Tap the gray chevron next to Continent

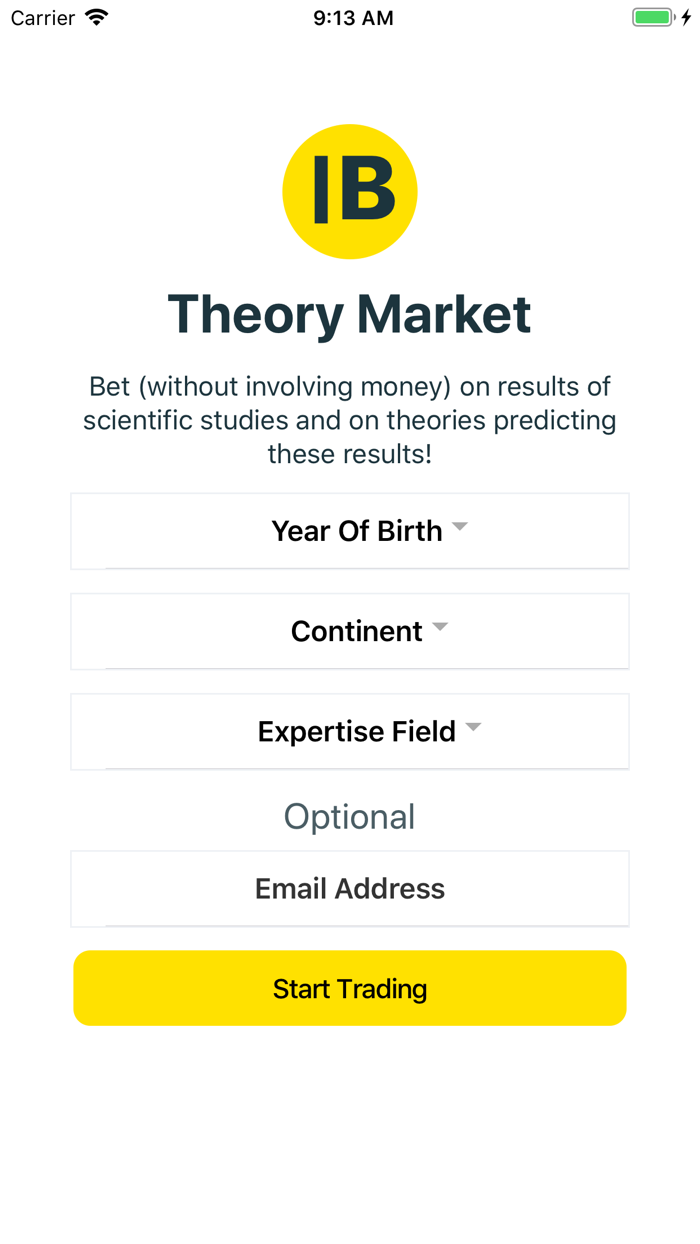(x=440, y=627)
